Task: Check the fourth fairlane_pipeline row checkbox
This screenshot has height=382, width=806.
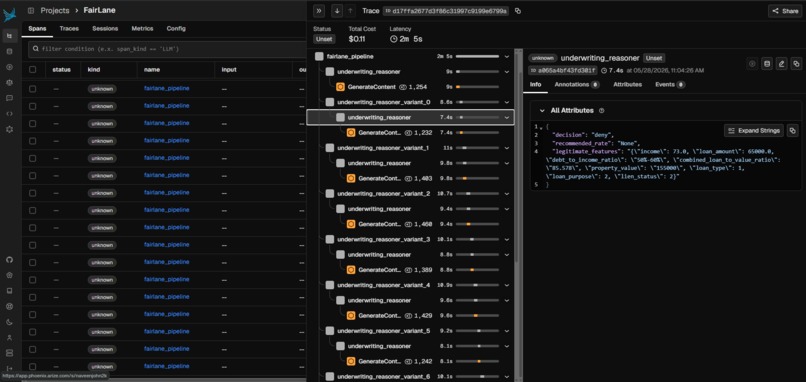Action: pos(33,140)
